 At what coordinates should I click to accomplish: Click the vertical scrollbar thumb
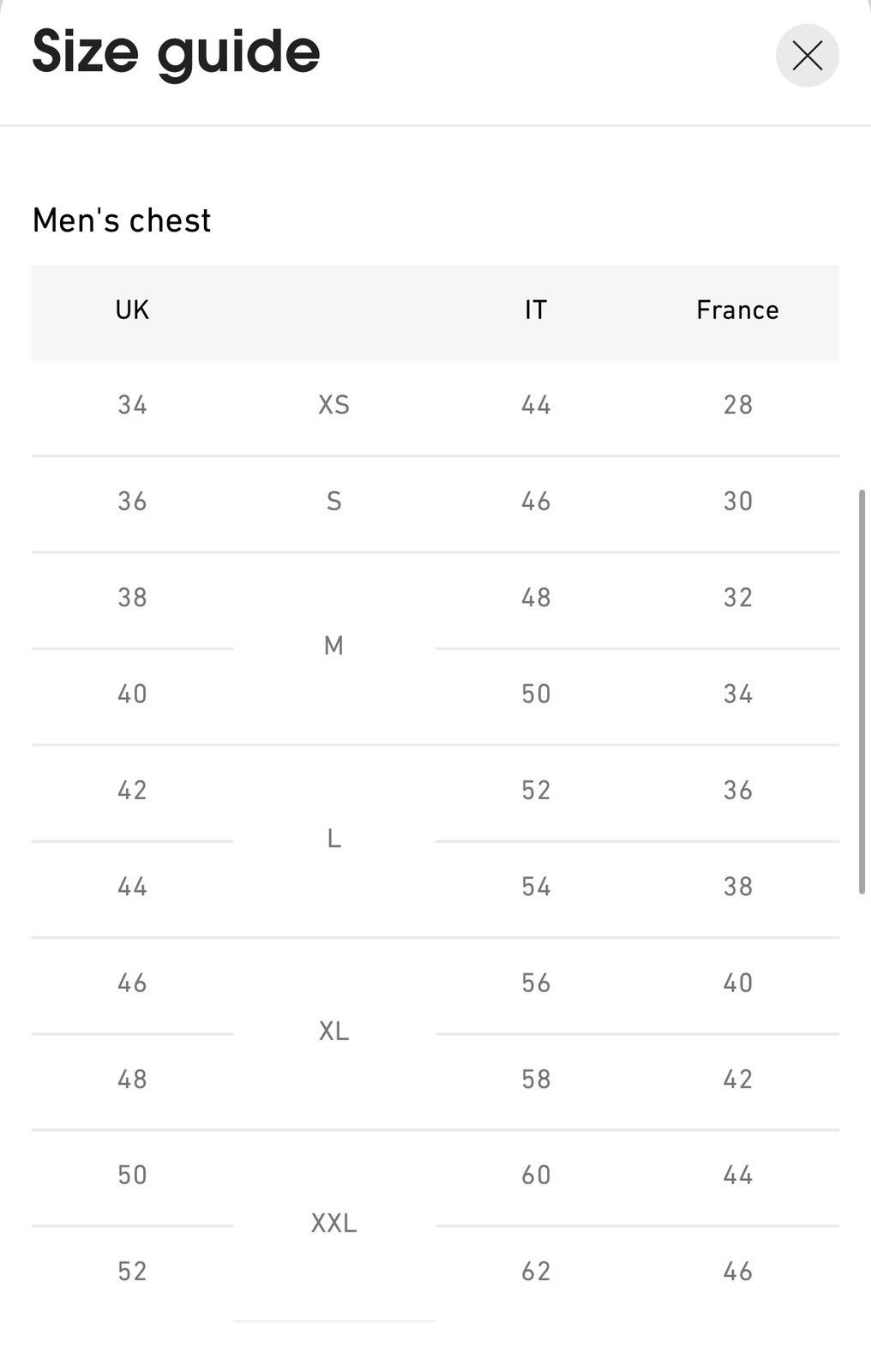pos(862,692)
